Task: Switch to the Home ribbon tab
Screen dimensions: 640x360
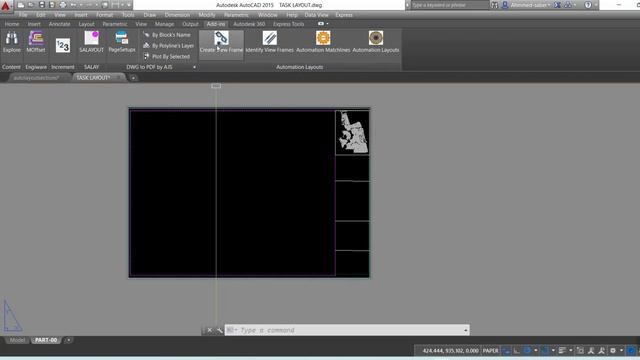Action: pyautogui.click(x=12, y=24)
